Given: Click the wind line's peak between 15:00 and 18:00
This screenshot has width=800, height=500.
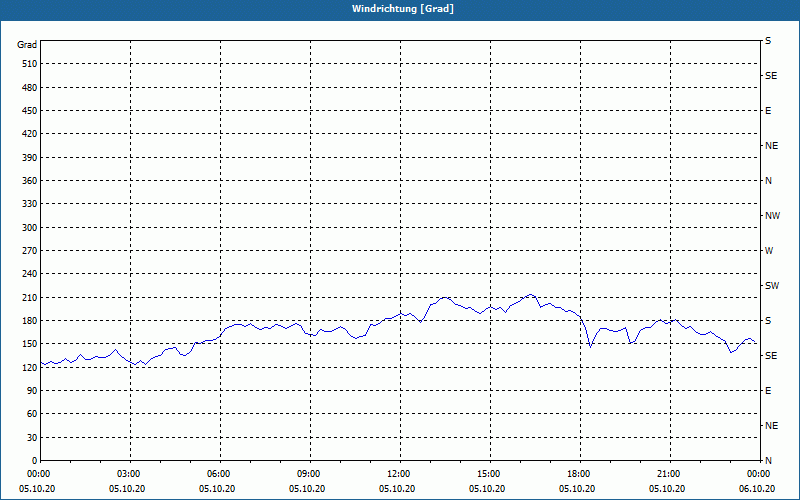Looking at the screenshot, I should coord(531,294).
